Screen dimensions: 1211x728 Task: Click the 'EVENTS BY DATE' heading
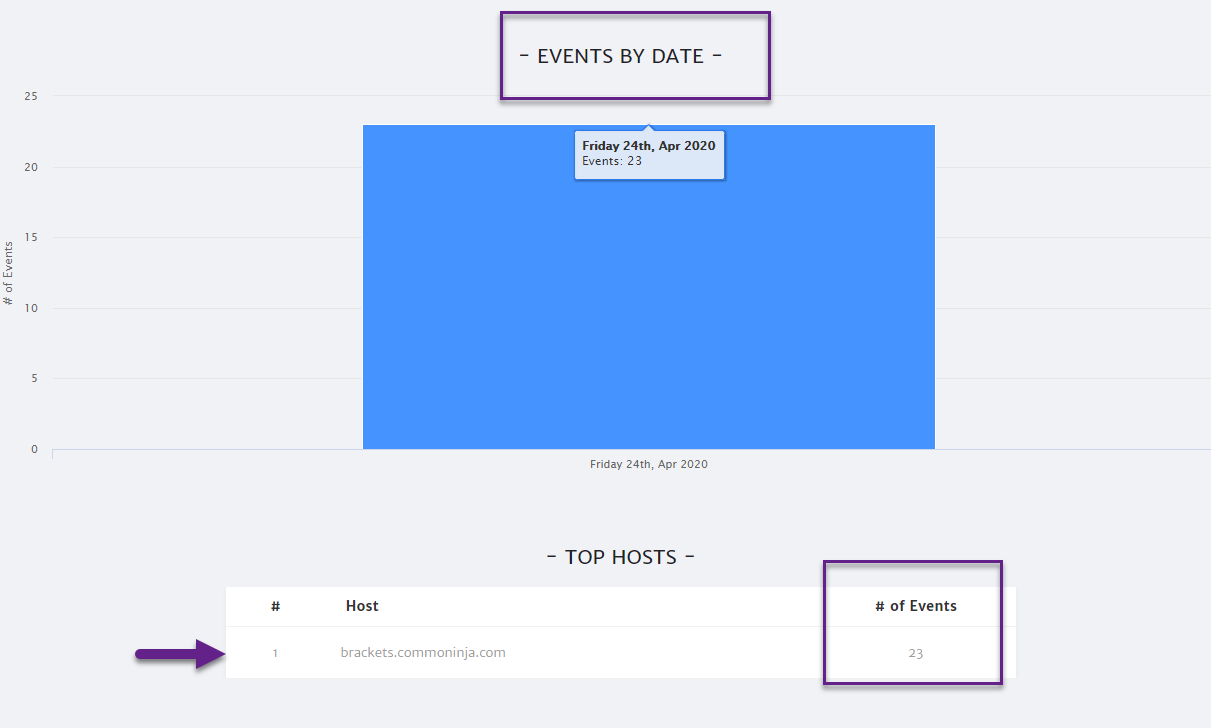click(x=620, y=56)
